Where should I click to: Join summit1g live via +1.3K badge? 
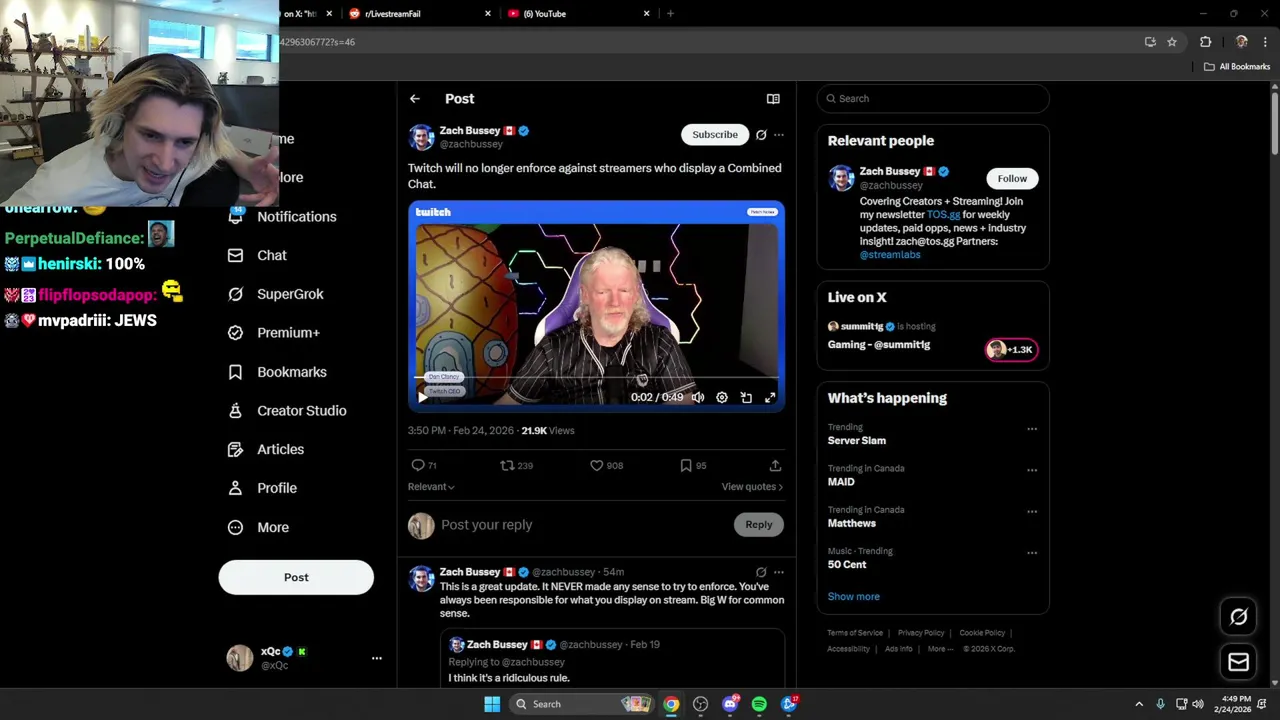(1011, 350)
